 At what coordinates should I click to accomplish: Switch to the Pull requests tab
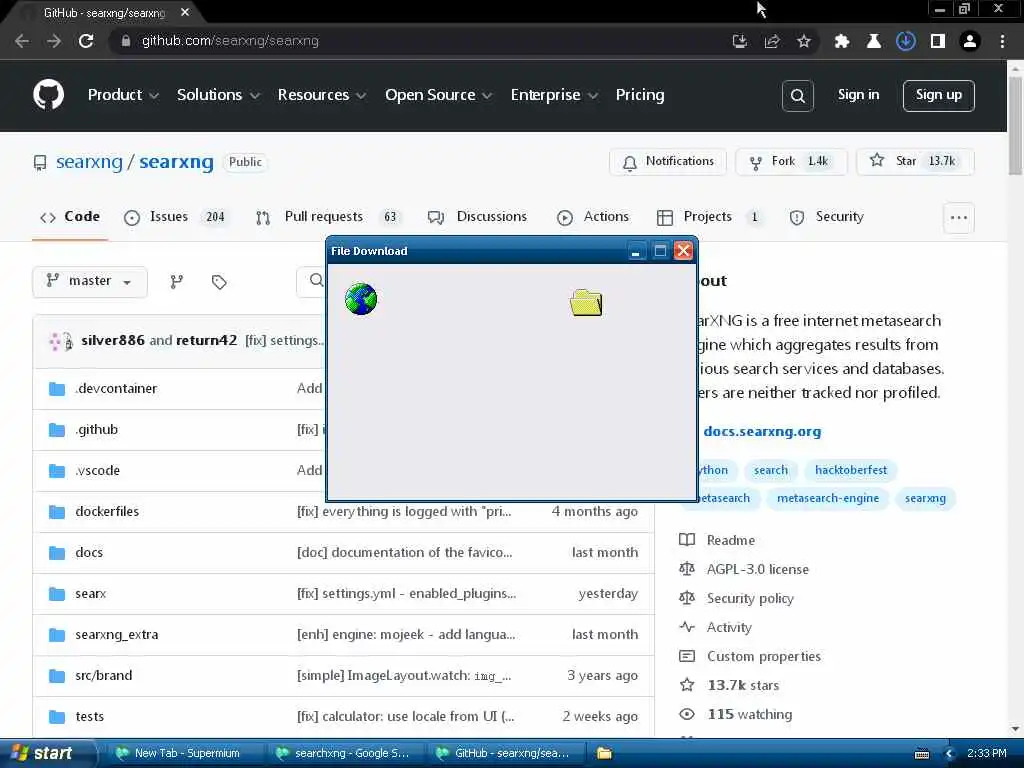(x=327, y=217)
